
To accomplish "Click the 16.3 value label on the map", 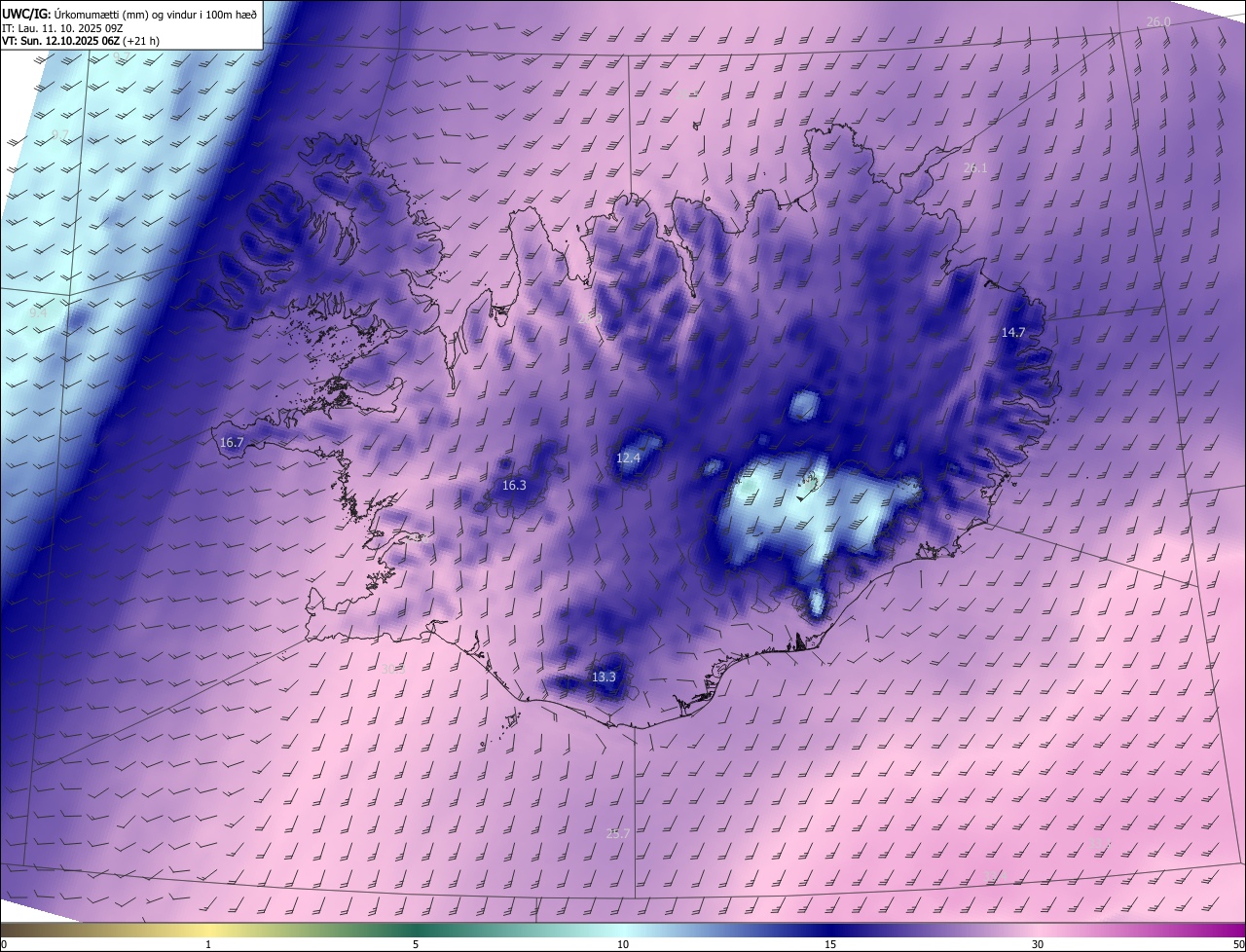I will point(514,485).
